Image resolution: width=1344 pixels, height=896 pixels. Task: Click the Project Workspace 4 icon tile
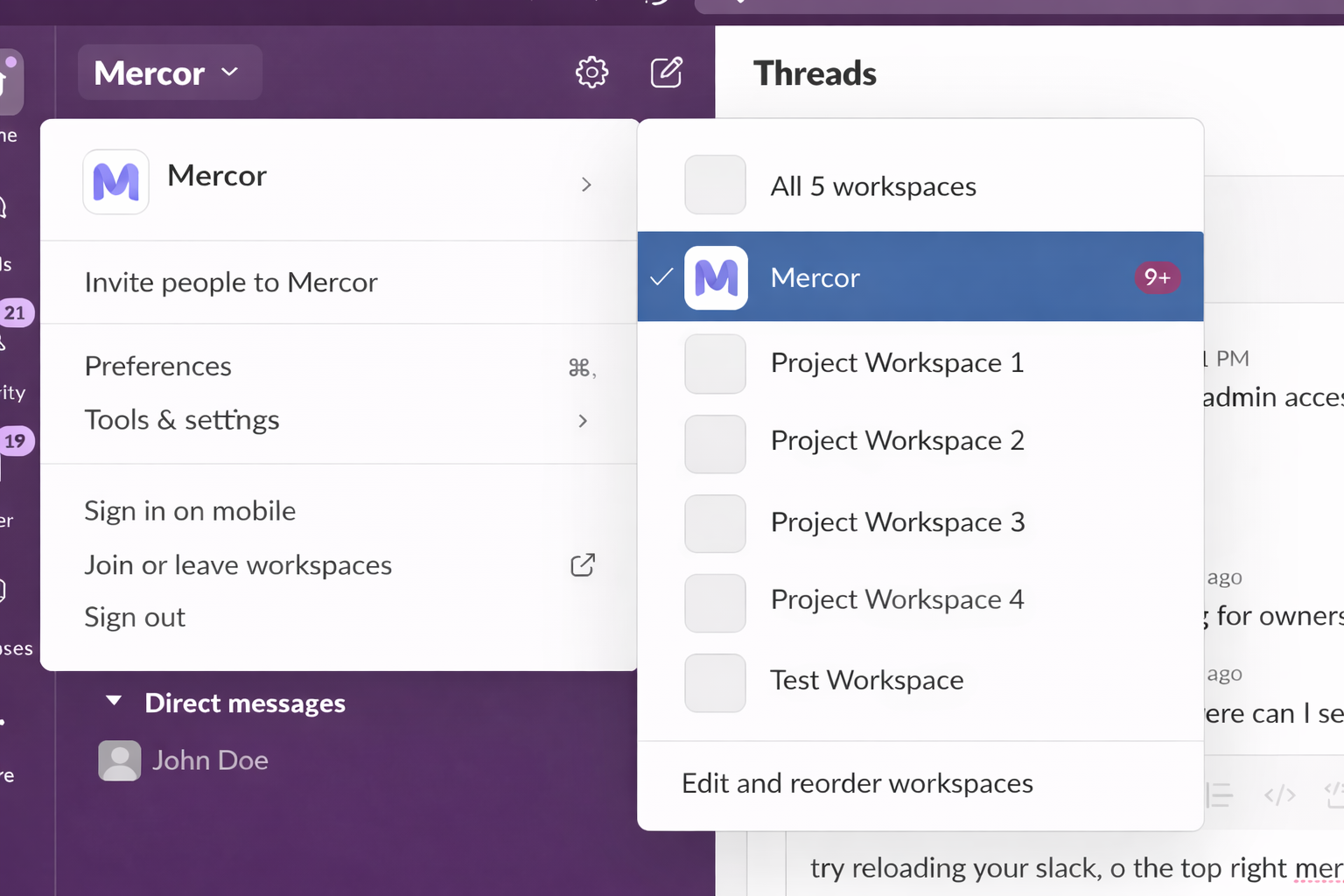click(715, 603)
